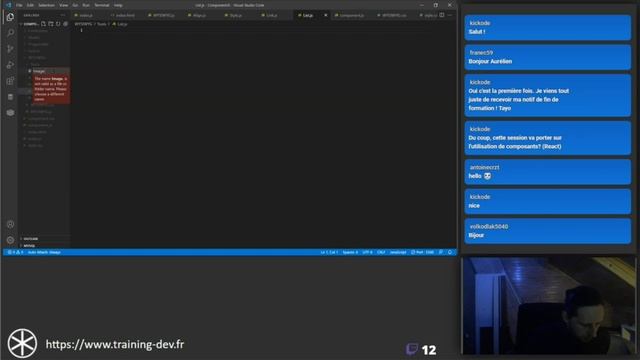640x360 pixels.
Task: Open the database icon view in the activity bar
Action: (10, 97)
